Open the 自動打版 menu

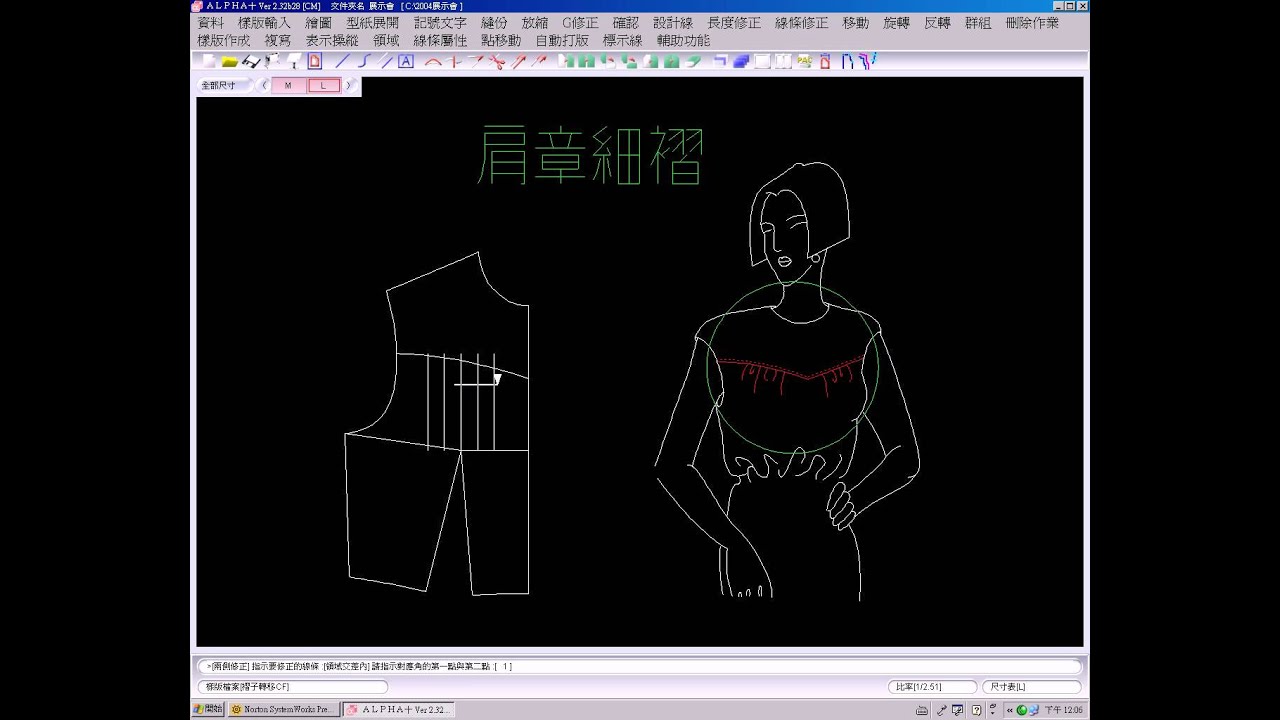(x=562, y=40)
